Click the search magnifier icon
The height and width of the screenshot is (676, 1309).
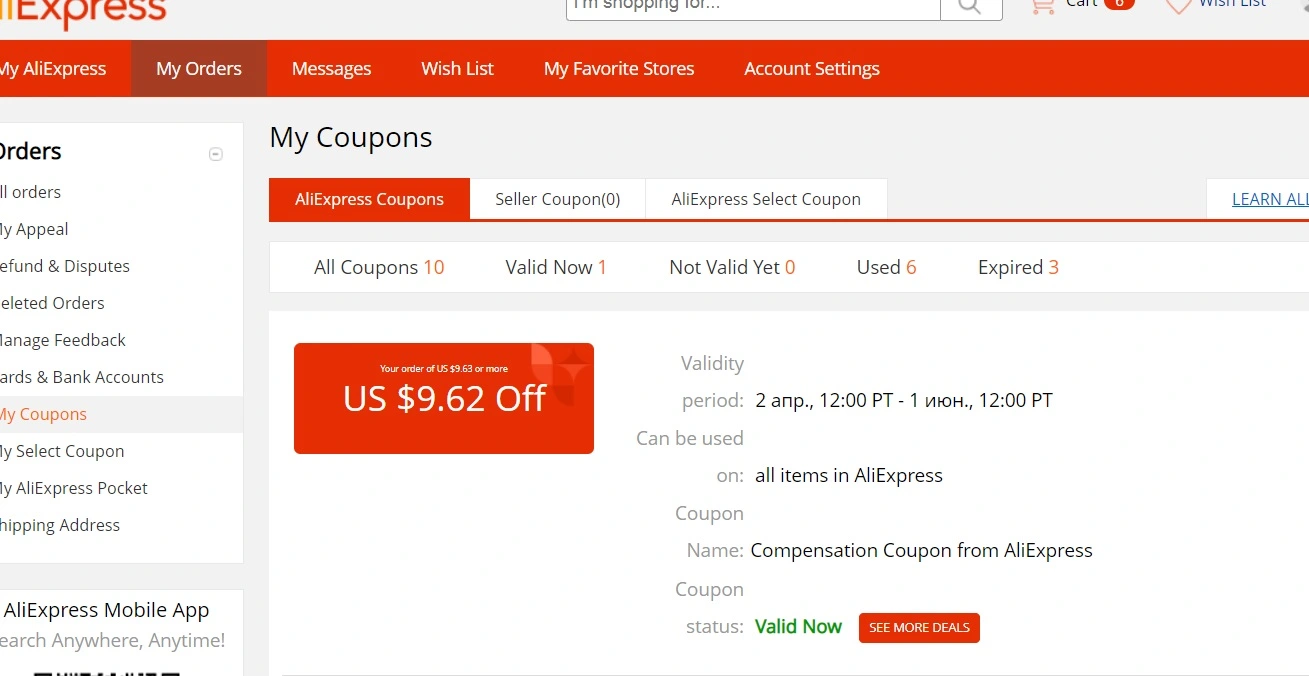tap(970, 8)
